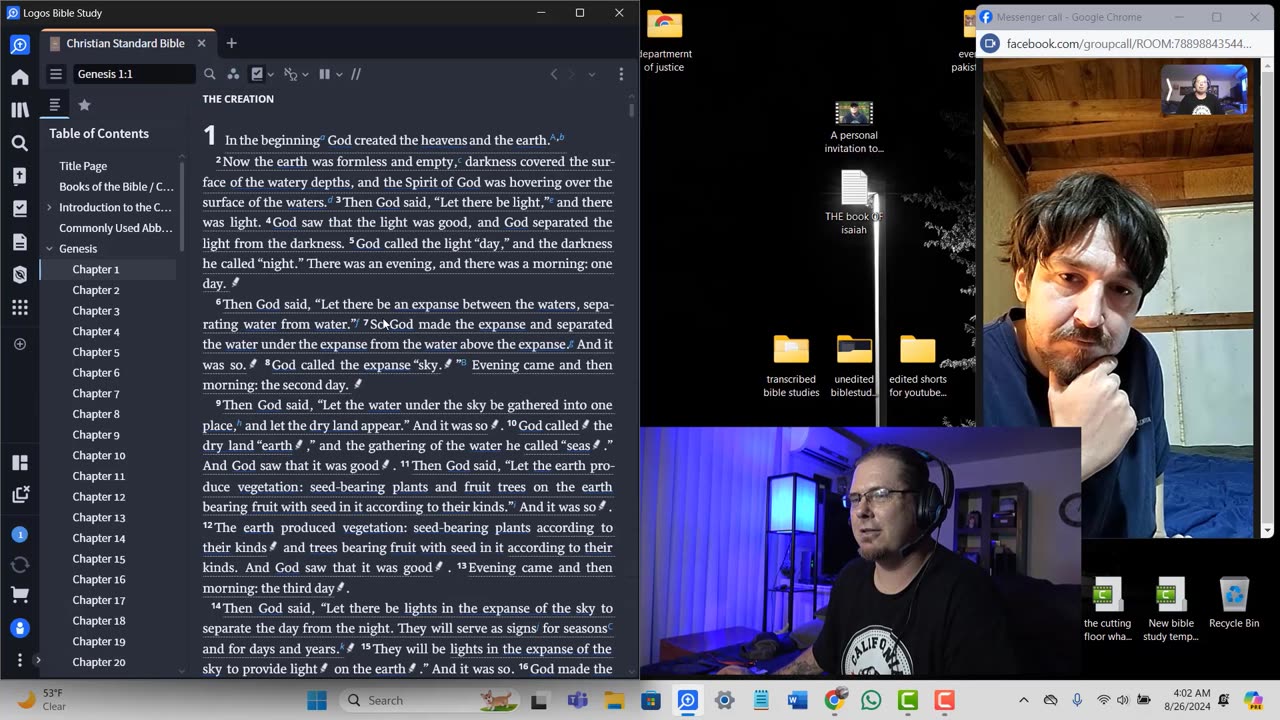
Task: Open the compass-style tools icon in sidebar
Action: pos(20,275)
